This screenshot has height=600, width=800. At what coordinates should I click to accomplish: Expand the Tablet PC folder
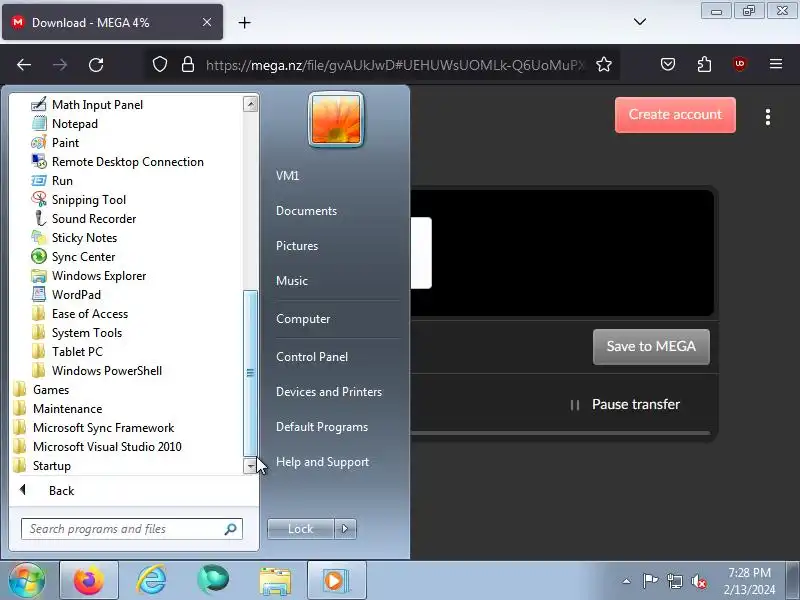click(77, 352)
